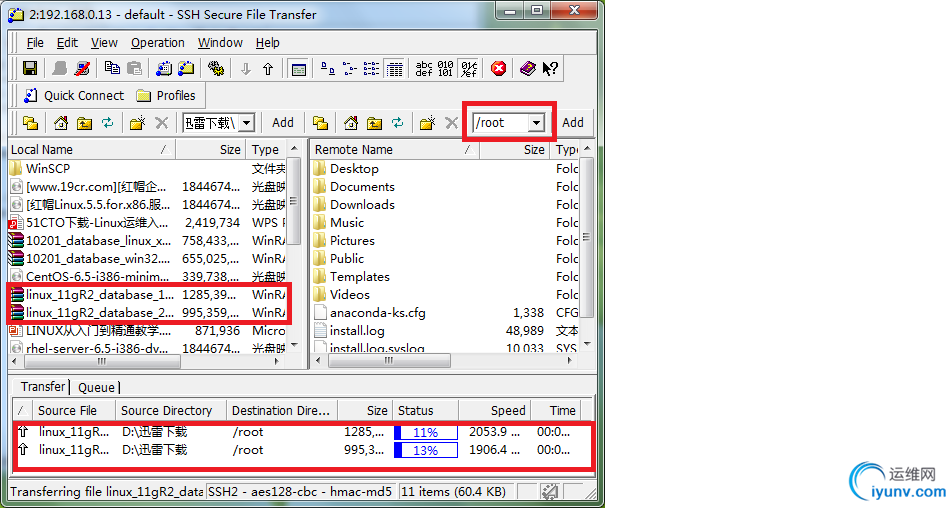Click Add next to remote path
This screenshot has height=508, width=952.
tap(573, 123)
